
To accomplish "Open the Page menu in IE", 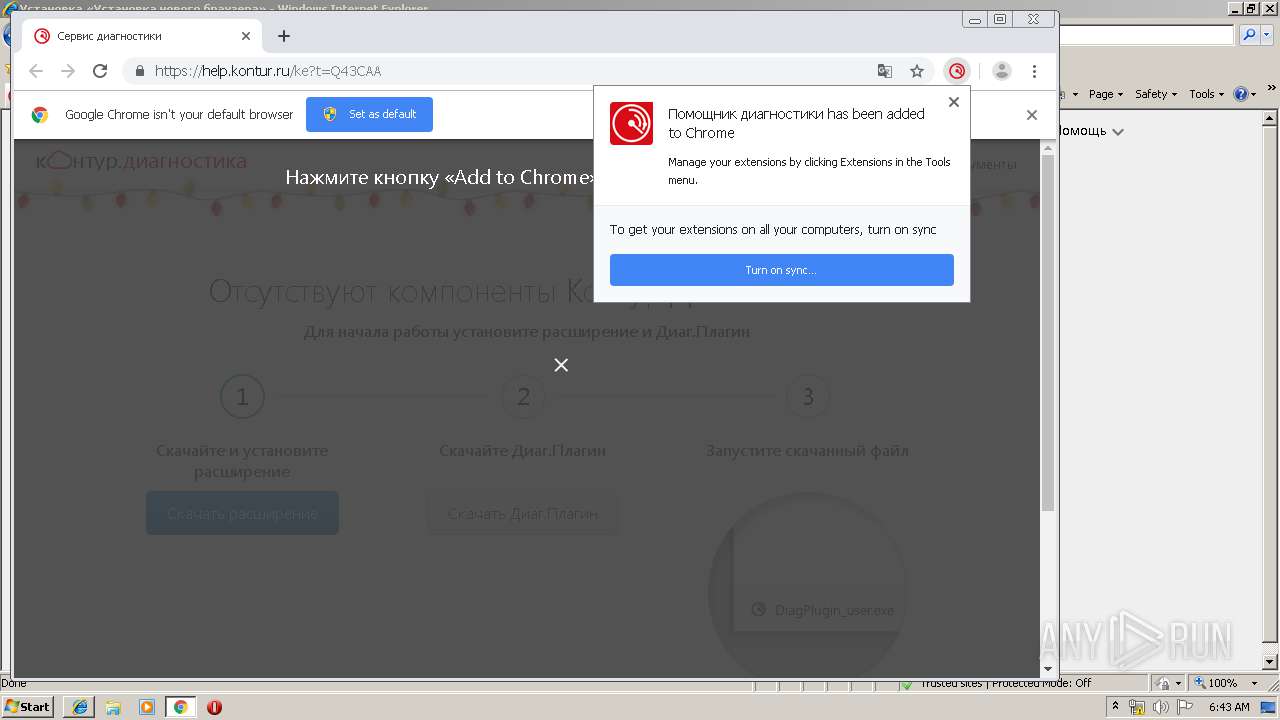I will coord(1105,94).
